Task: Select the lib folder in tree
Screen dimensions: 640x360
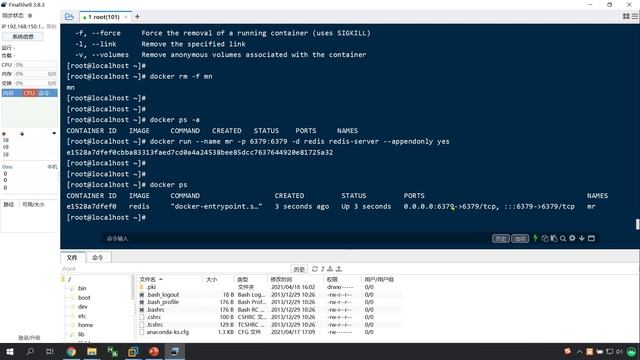Action: (x=81, y=334)
